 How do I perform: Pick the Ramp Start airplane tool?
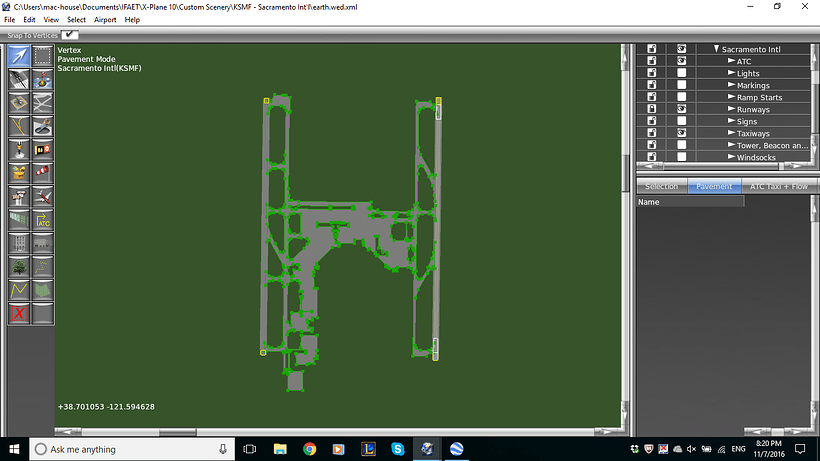click(x=42, y=197)
